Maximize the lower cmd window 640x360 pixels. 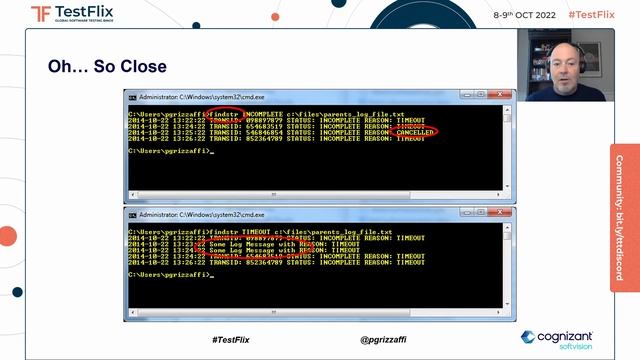point(480,212)
